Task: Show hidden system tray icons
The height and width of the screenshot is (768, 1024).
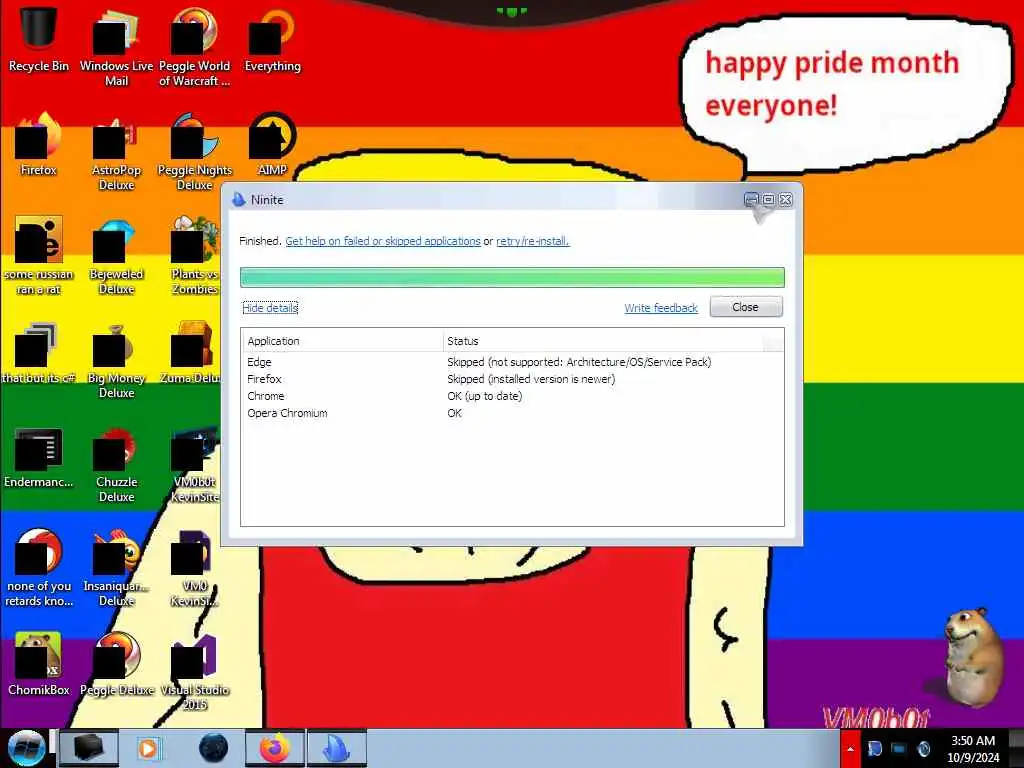Action: 850,748
